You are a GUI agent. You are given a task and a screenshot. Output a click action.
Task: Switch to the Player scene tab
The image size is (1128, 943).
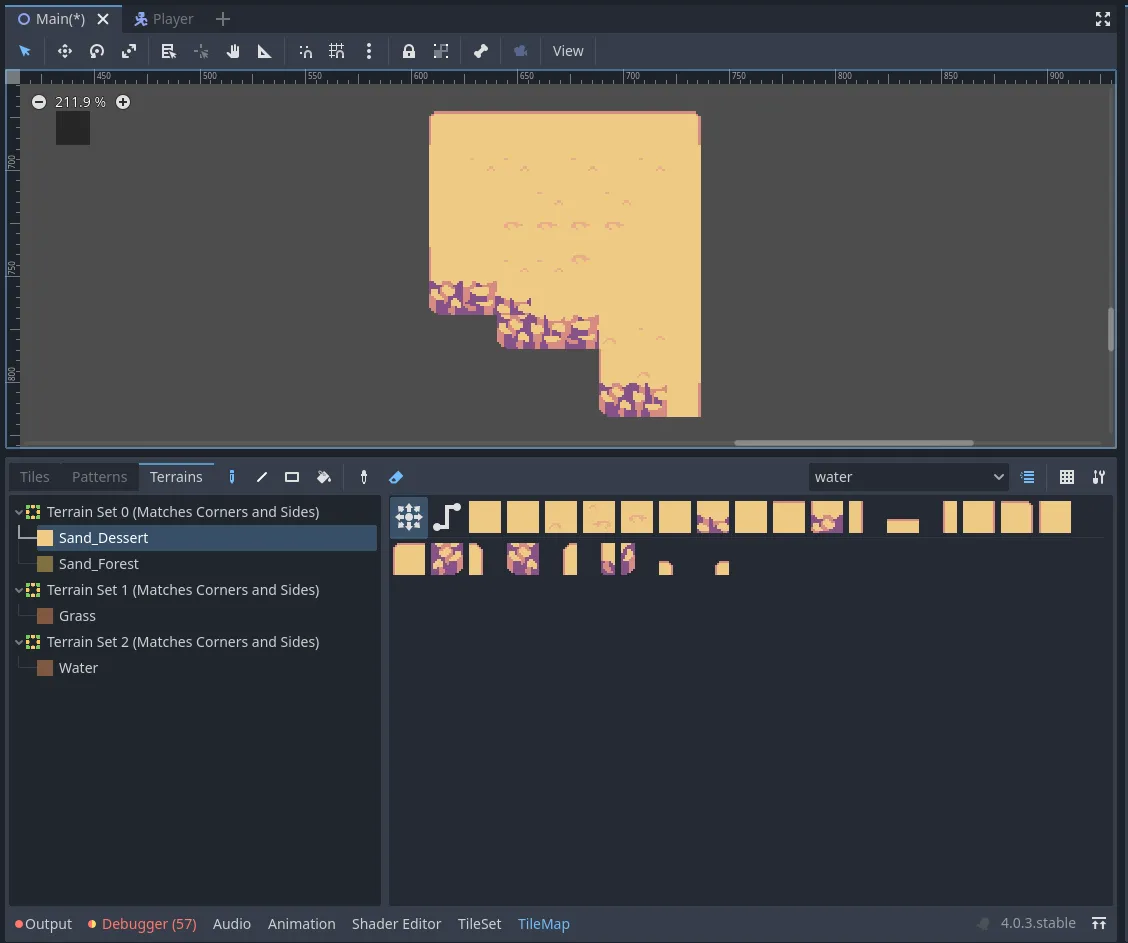(164, 19)
